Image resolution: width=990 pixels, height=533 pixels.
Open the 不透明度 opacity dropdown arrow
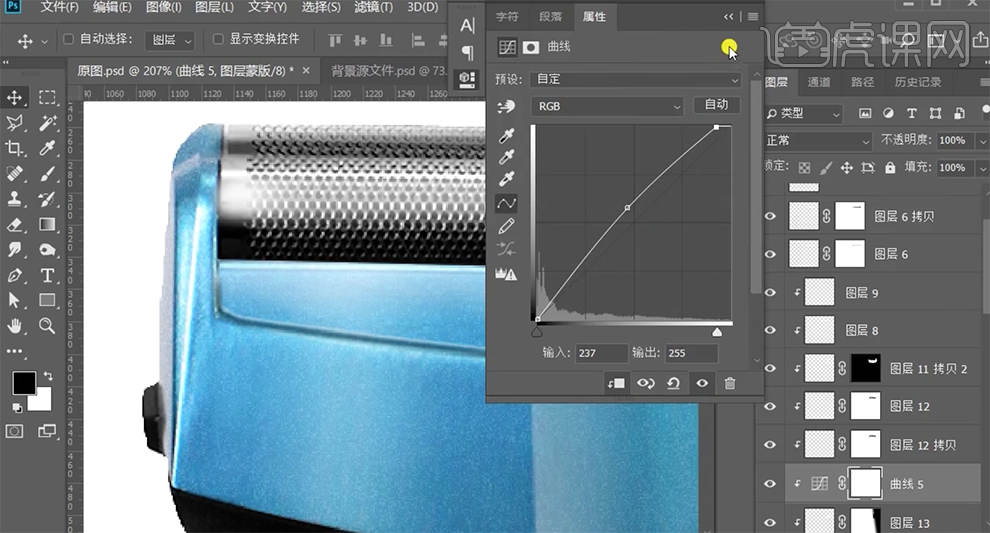982,140
